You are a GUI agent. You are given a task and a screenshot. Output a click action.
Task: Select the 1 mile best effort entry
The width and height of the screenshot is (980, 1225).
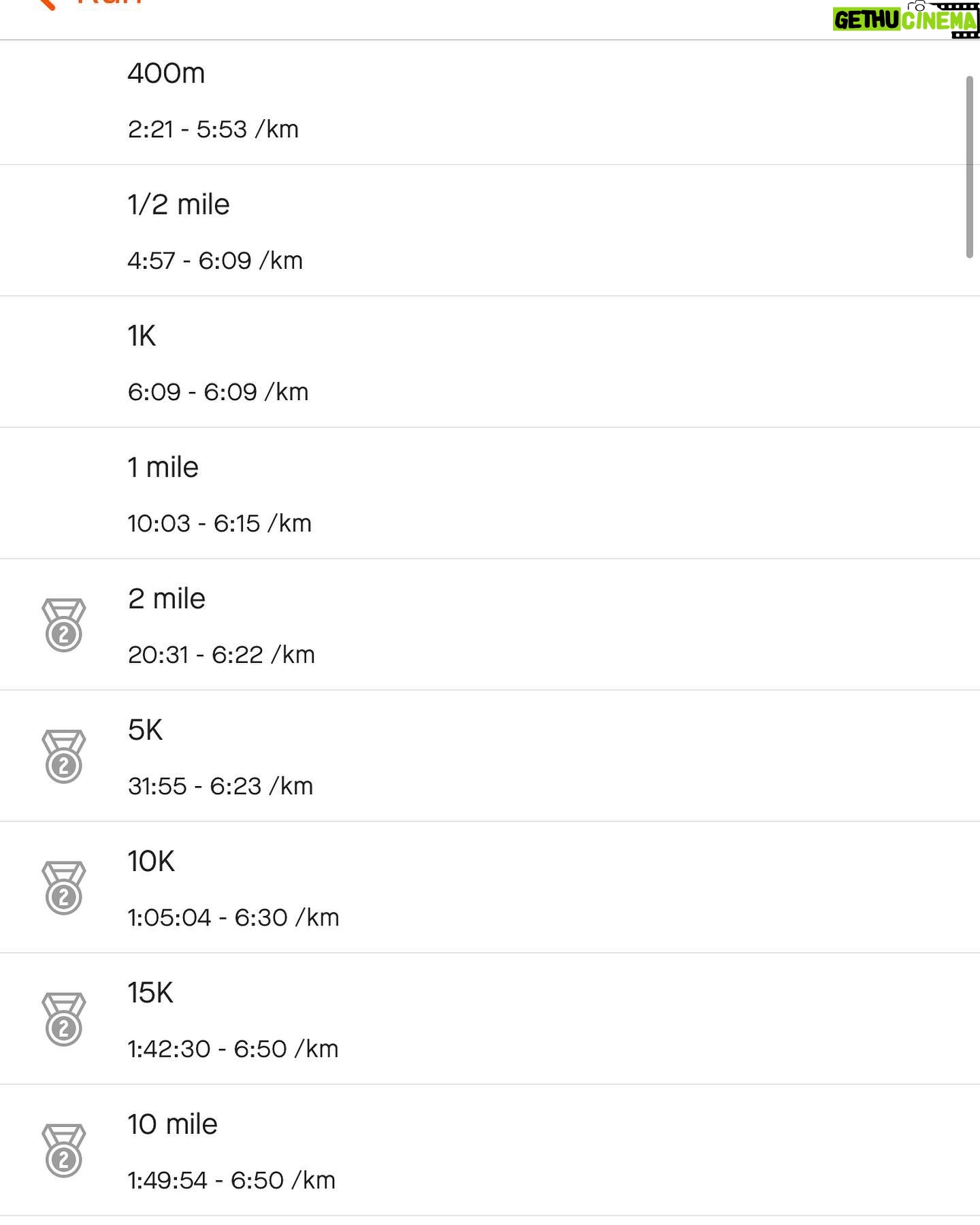point(490,493)
